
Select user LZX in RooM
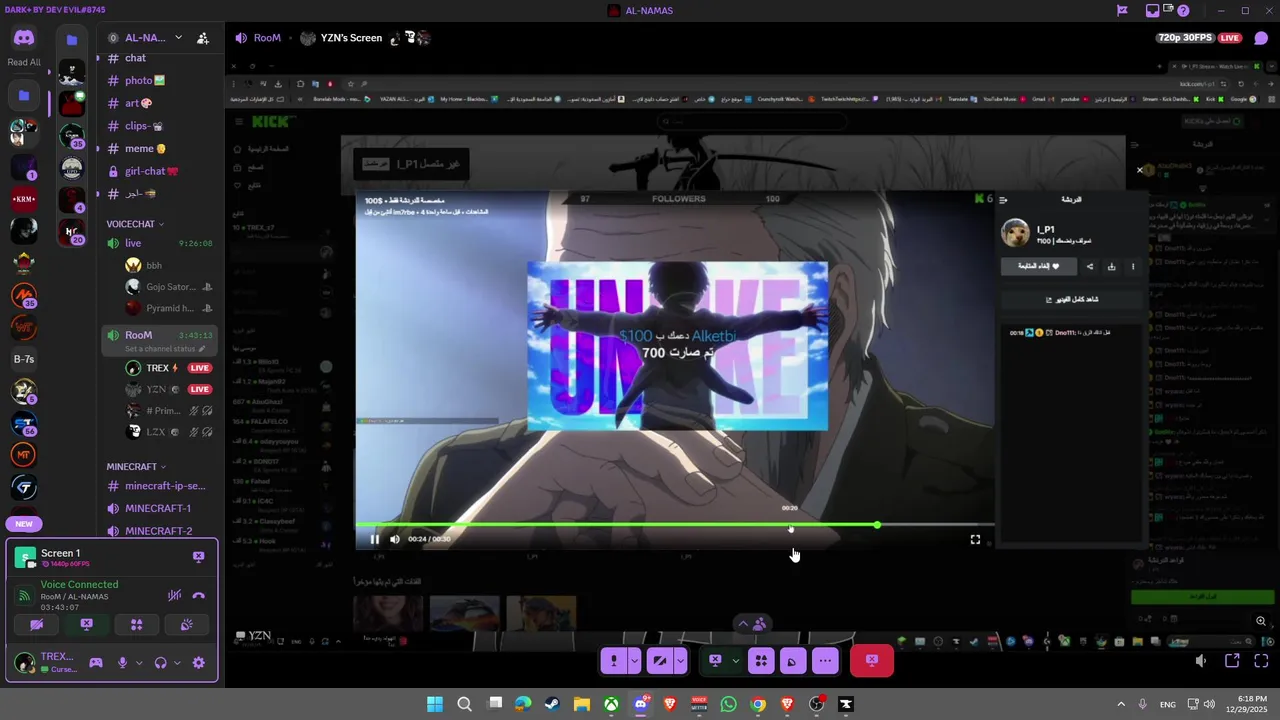(x=168, y=432)
